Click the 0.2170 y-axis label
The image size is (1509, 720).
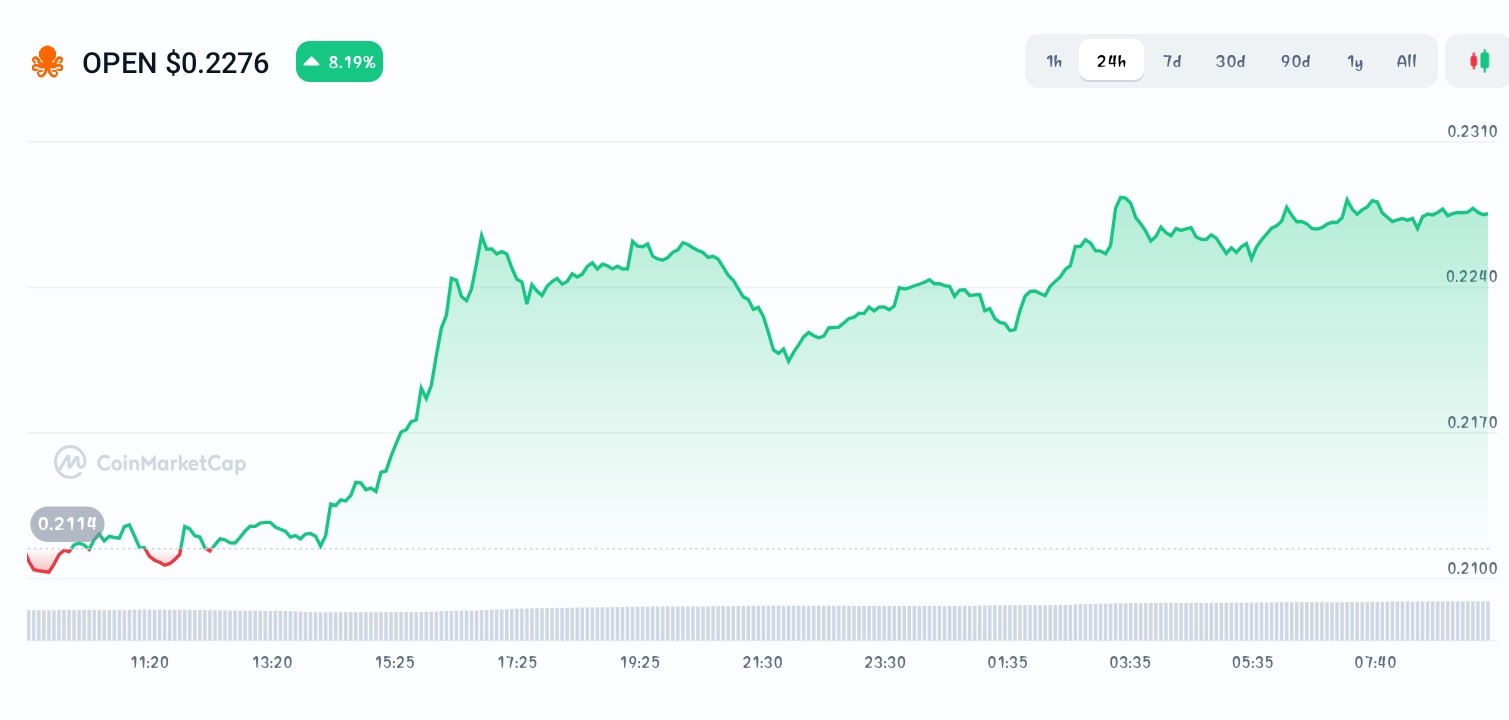click(1472, 422)
